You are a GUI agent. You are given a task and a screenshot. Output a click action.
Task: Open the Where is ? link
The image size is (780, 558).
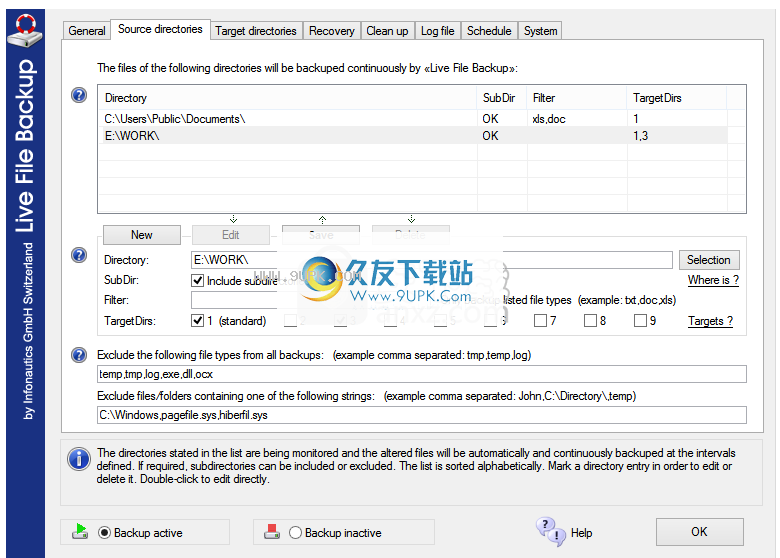pyautogui.click(x=713, y=280)
